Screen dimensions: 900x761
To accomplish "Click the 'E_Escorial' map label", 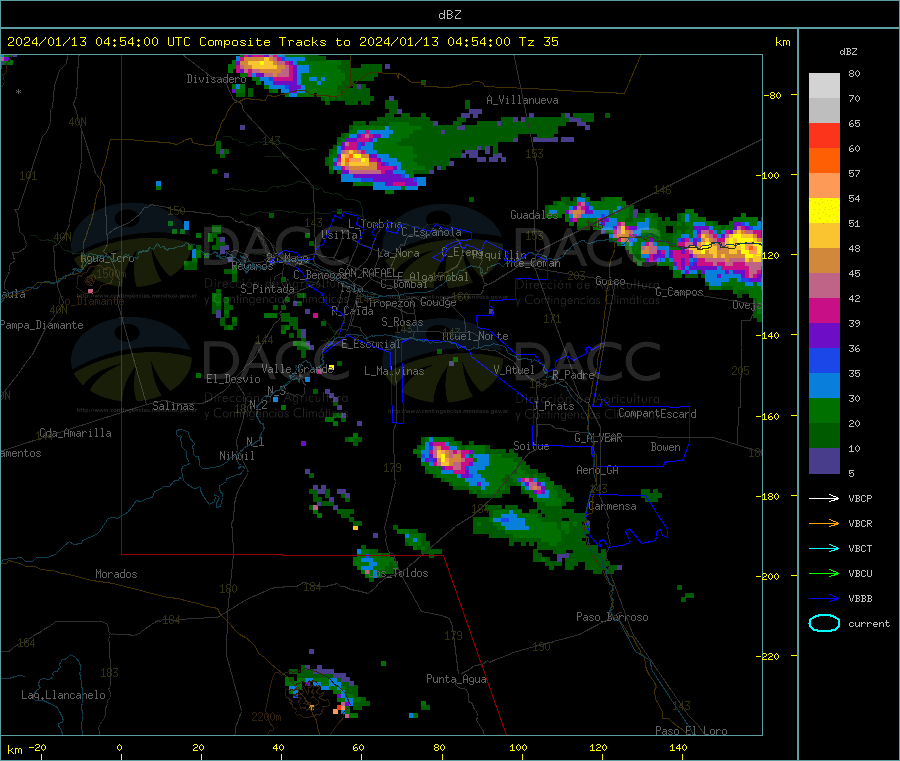I will [x=371, y=344].
